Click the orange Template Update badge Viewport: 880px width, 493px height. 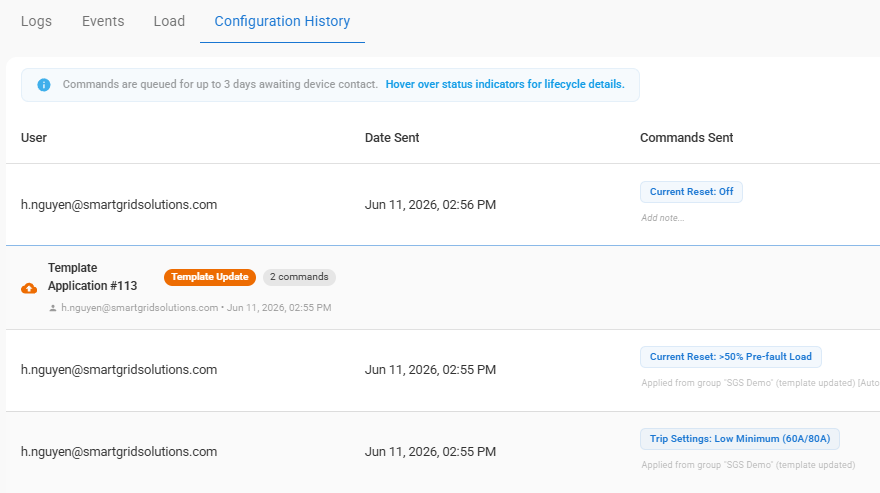(210, 277)
